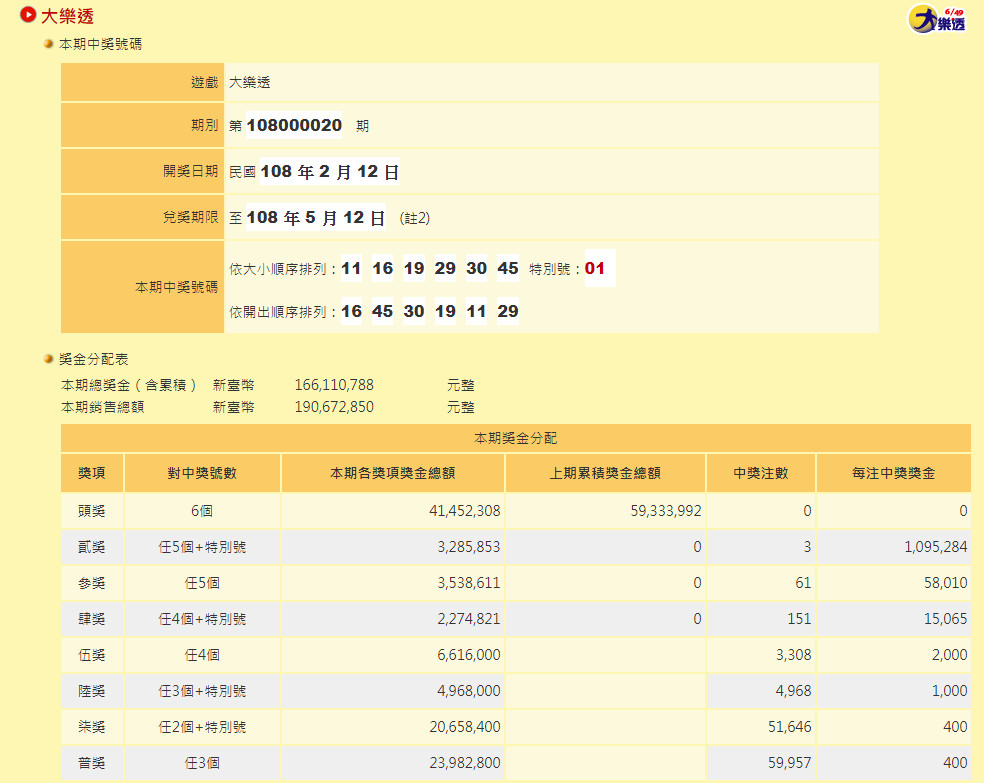Click the 伍獎 winner count 3,308

pyautogui.click(x=794, y=656)
